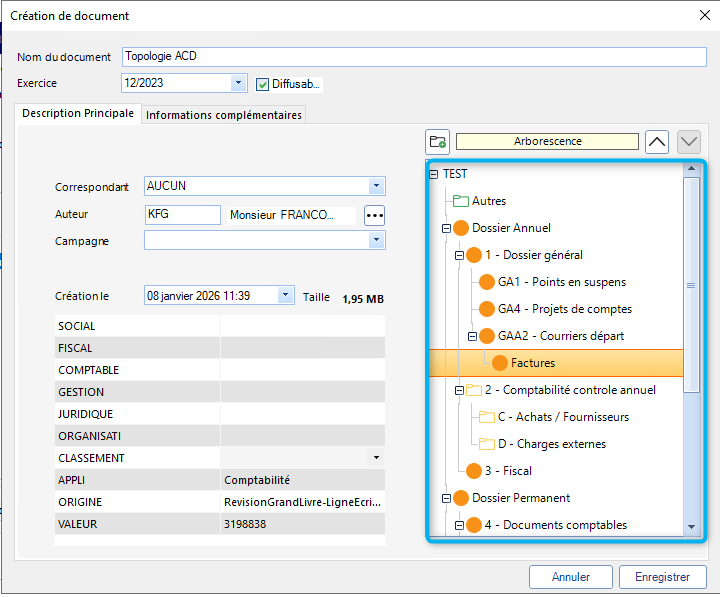
Task: Click the green Autres folder icon
Action: [x=461, y=201]
